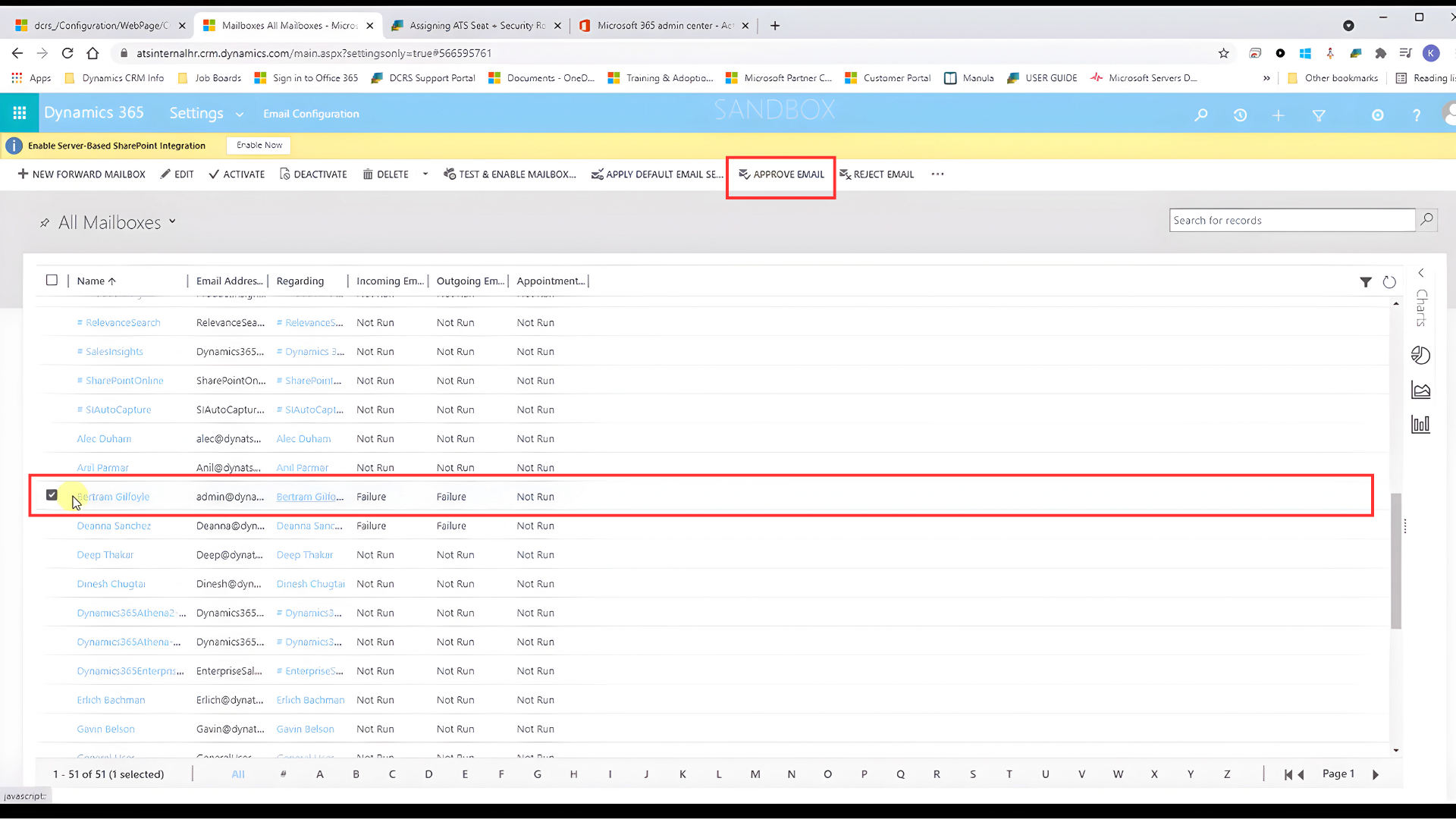
Task: Sort by Incoming Email column header
Action: (390, 281)
